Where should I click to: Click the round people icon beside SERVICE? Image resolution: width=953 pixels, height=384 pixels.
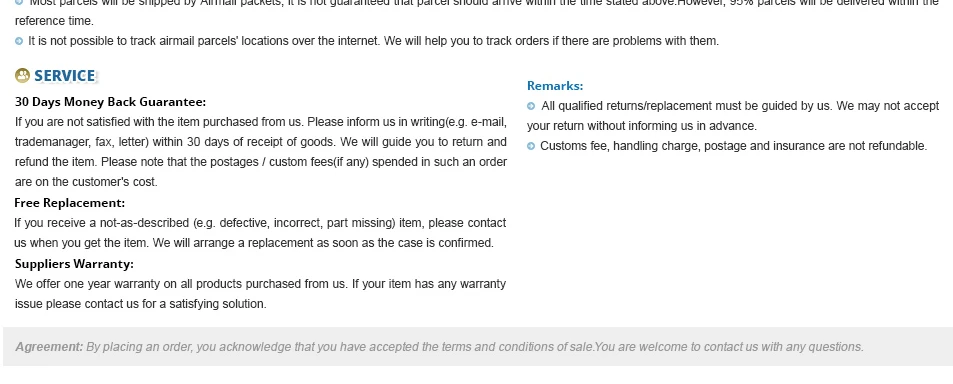tap(22, 75)
